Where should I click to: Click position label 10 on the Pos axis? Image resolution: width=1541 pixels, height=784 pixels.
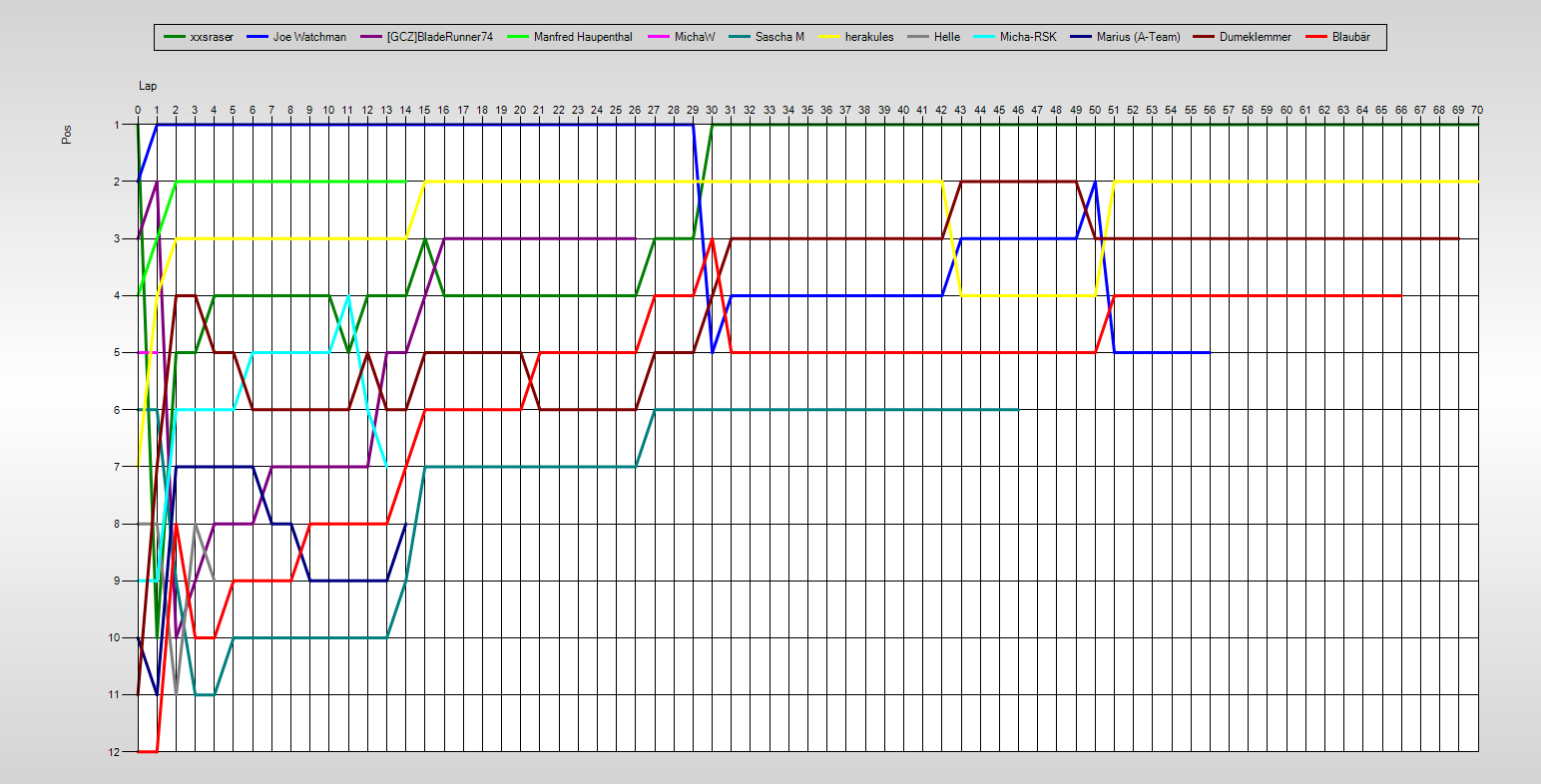(x=115, y=637)
